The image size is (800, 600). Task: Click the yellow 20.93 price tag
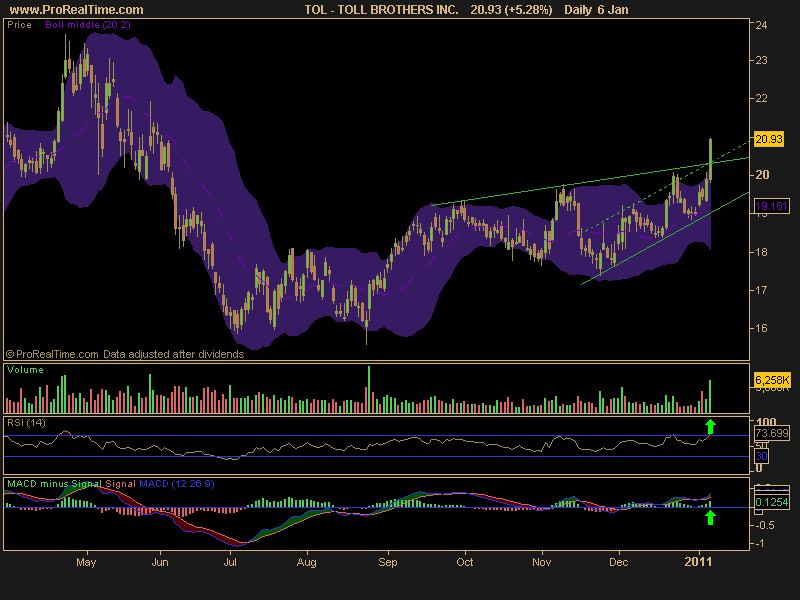click(x=769, y=139)
